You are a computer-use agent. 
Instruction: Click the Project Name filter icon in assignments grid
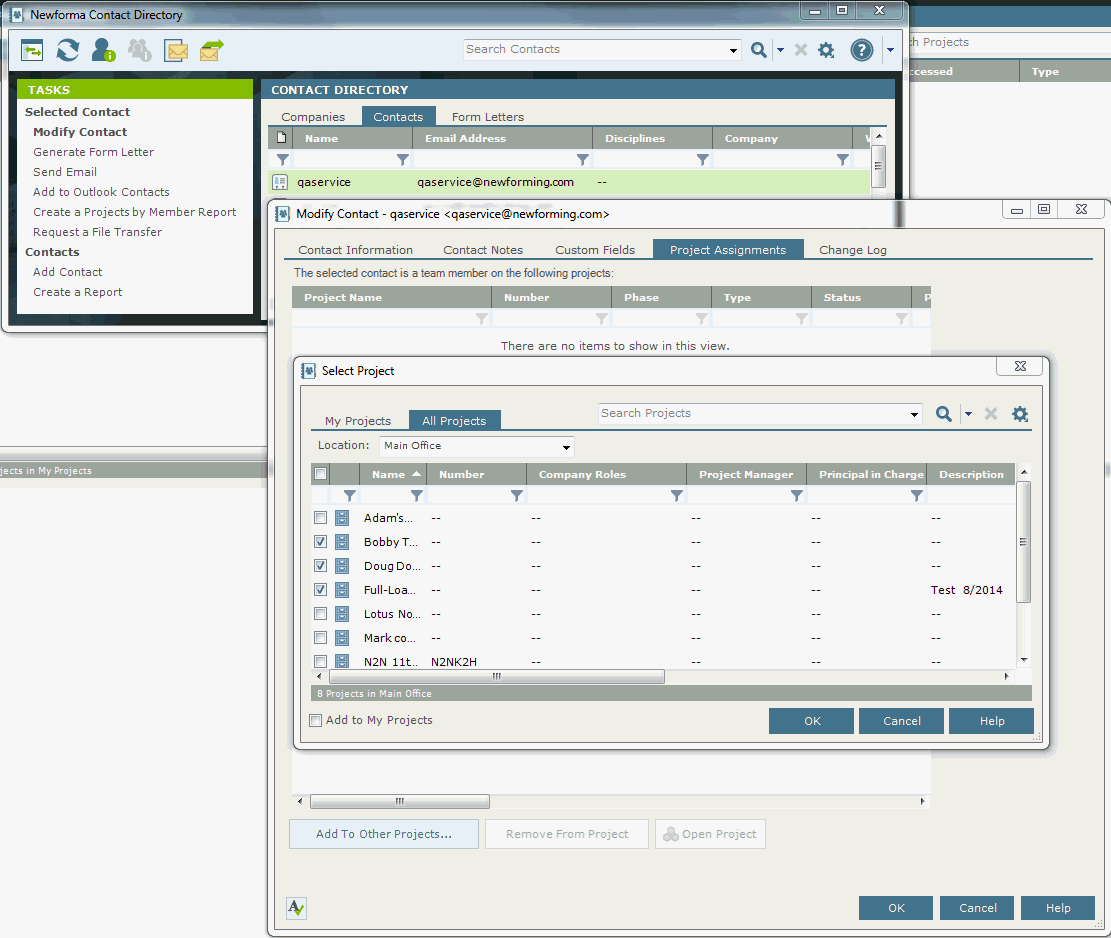(482, 318)
